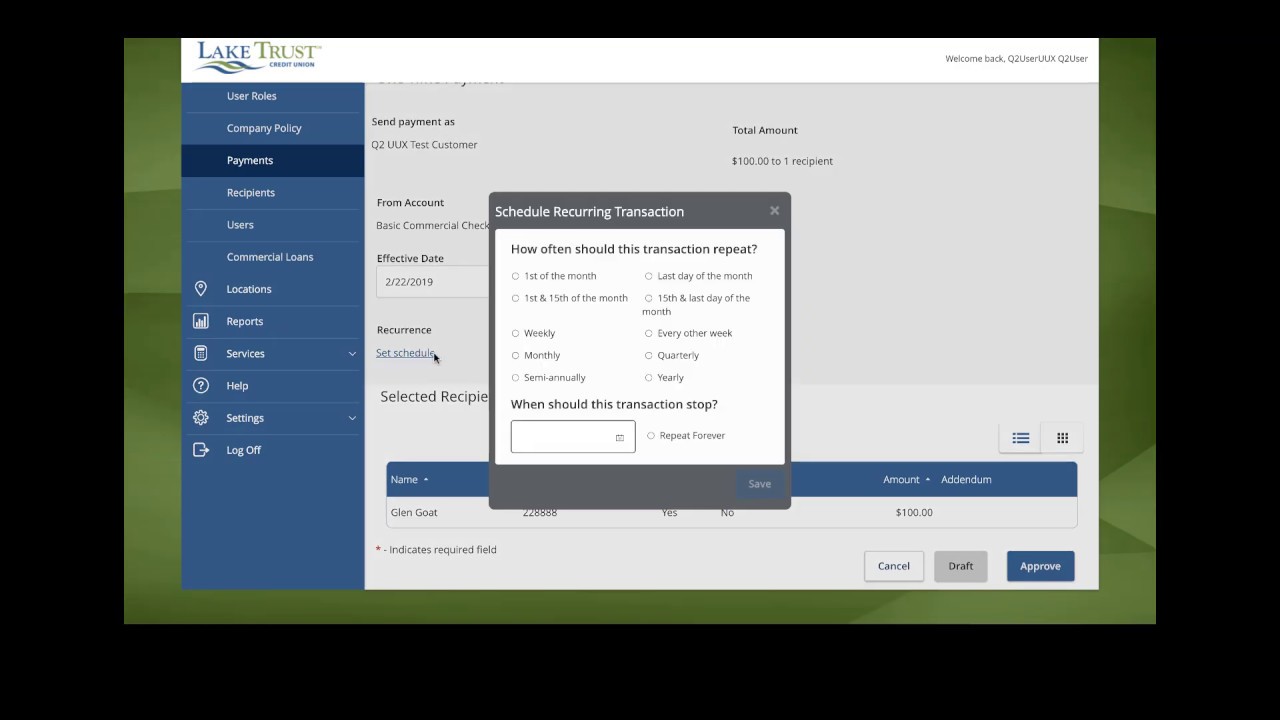Click the $100.00 amount cell

coord(914,512)
